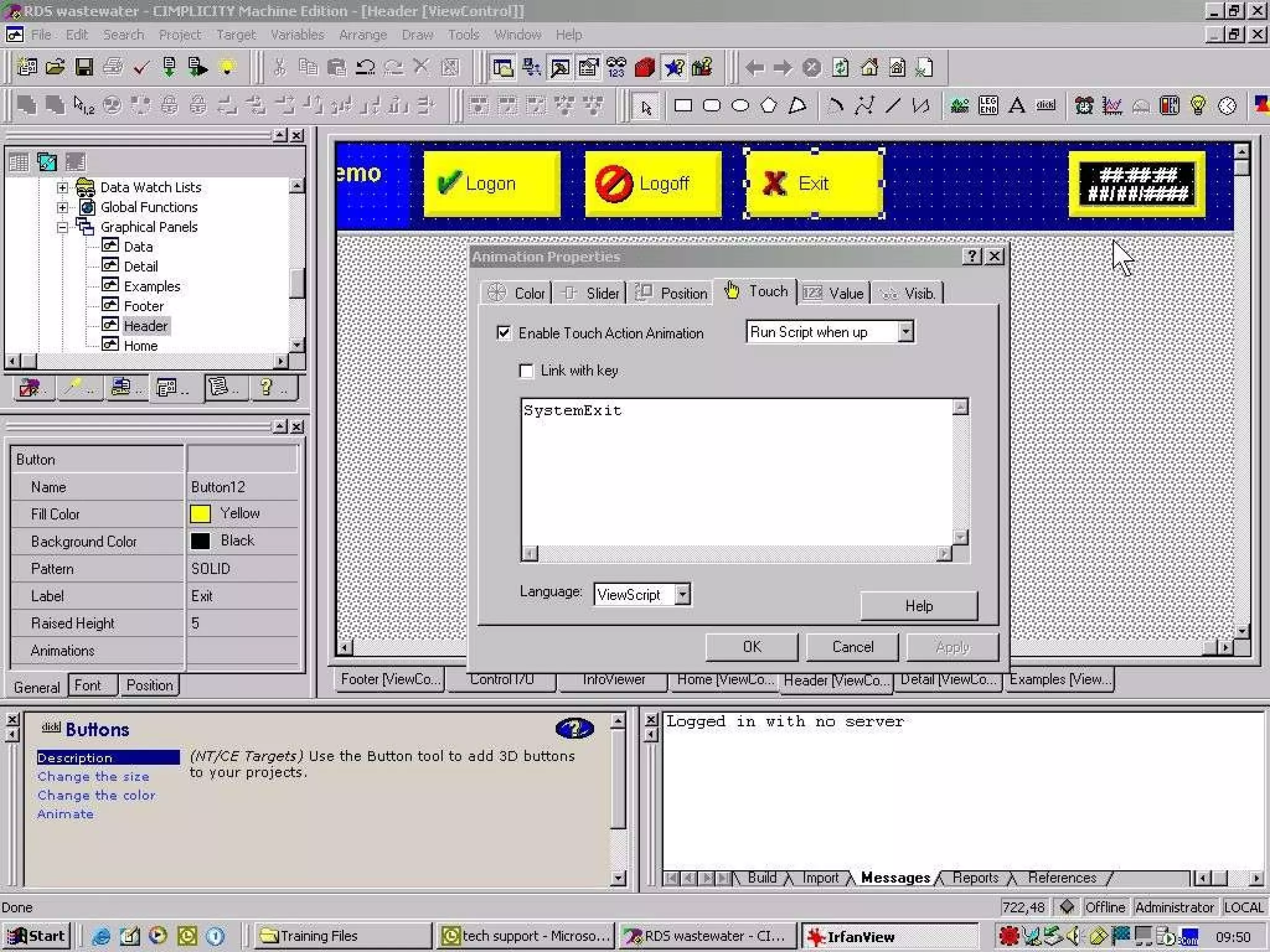Open the Run Script when up dropdown
Image resolution: width=1270 pixels, height=952 pixels.
905,332
